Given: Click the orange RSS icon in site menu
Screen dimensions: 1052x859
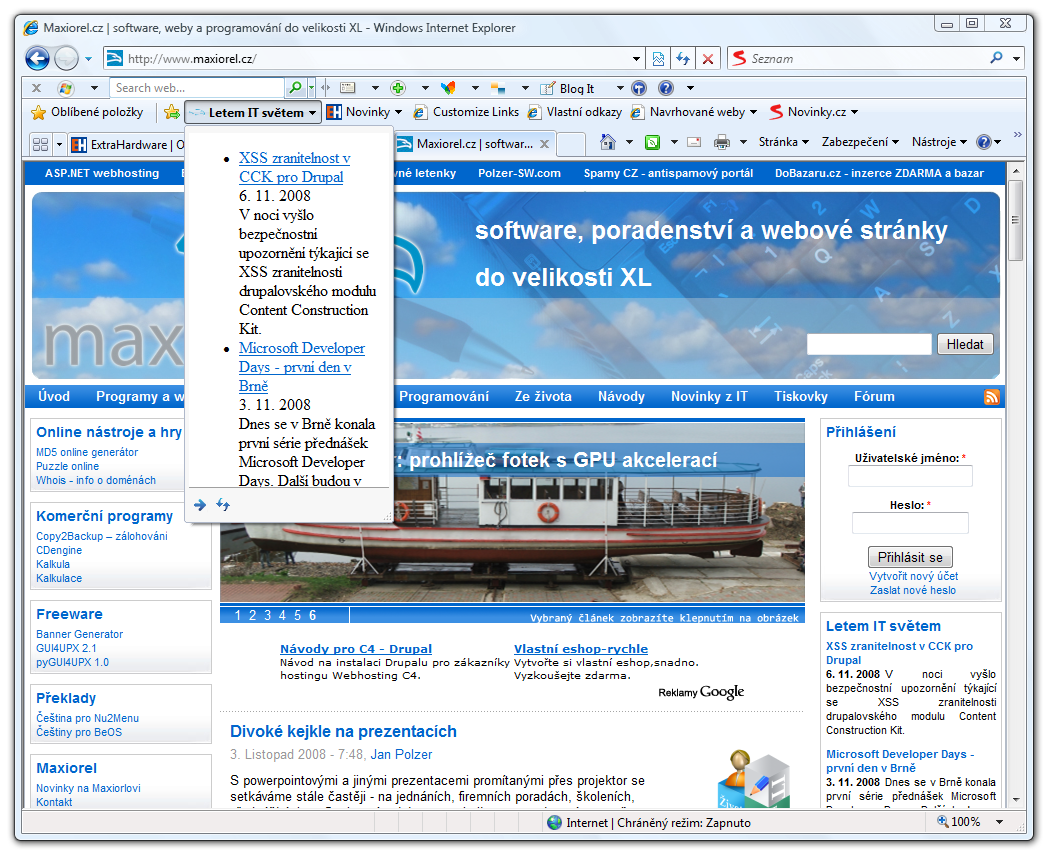Looking at the screenshot, I should click(992, 397).
